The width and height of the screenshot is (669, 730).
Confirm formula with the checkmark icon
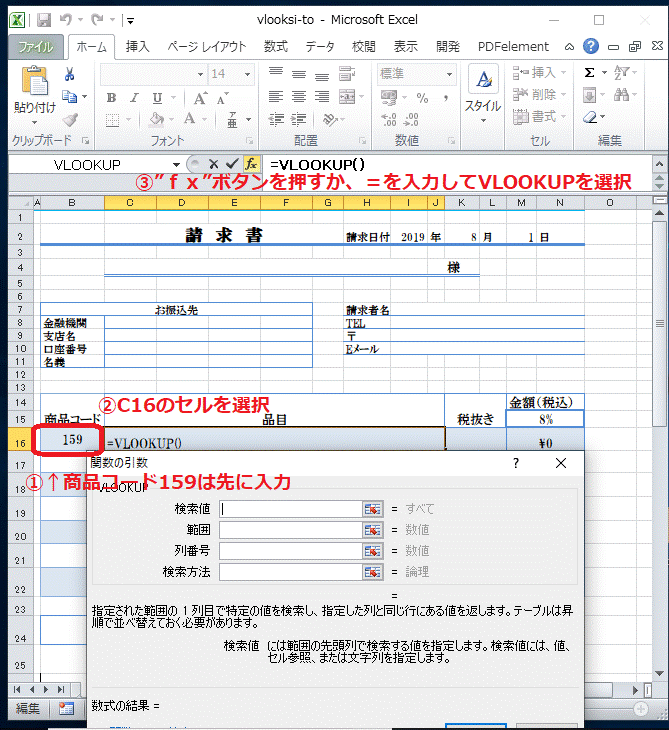point(233,164)
